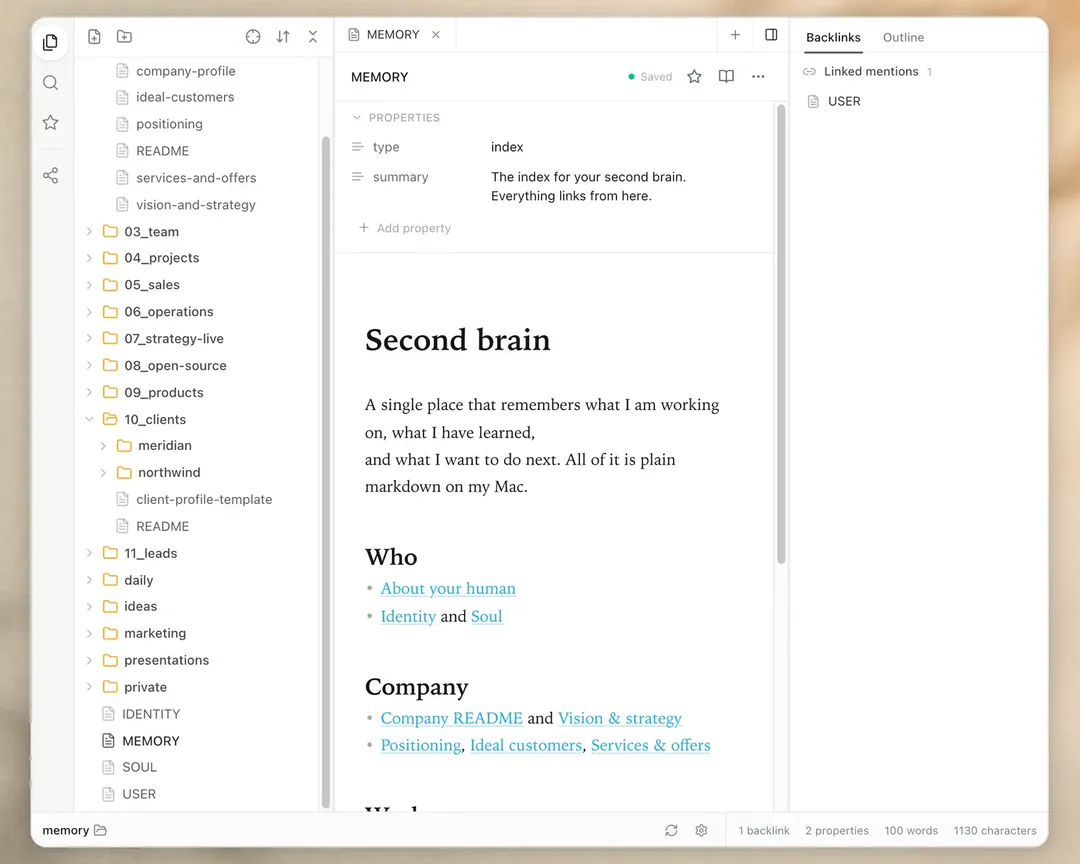Switch to the Backlinks tab
The image size is (1080, 864).
pos(833,37)
